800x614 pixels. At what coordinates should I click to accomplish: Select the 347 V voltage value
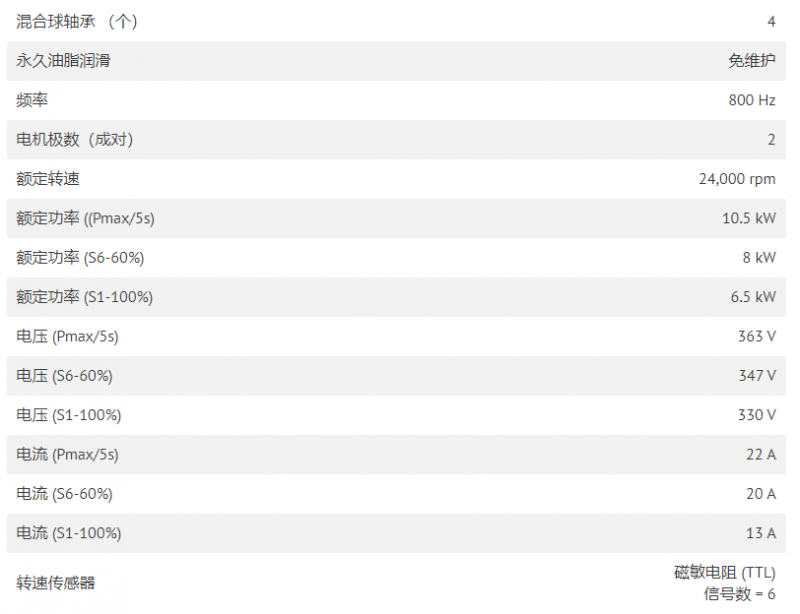click(757, 376)
